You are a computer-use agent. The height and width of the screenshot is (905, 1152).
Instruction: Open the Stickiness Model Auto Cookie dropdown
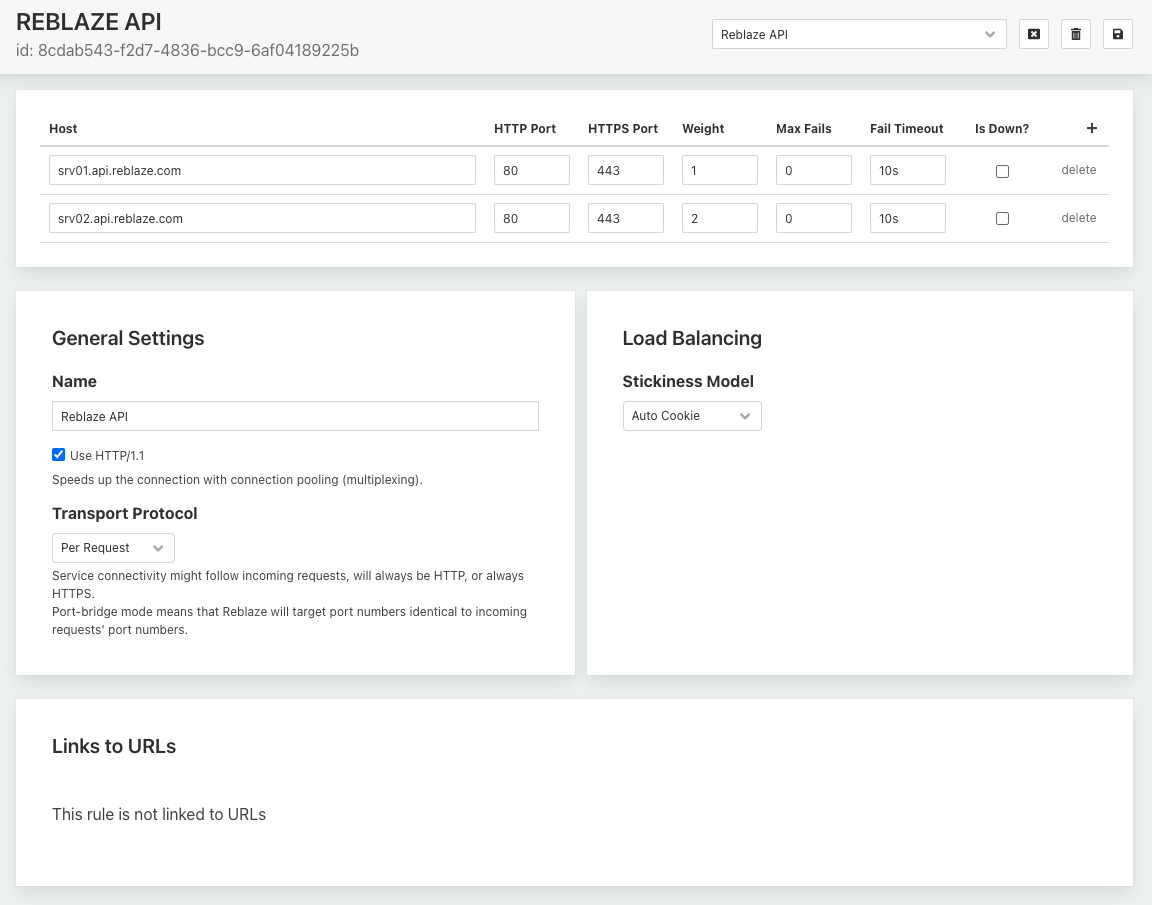coord(691,416)
